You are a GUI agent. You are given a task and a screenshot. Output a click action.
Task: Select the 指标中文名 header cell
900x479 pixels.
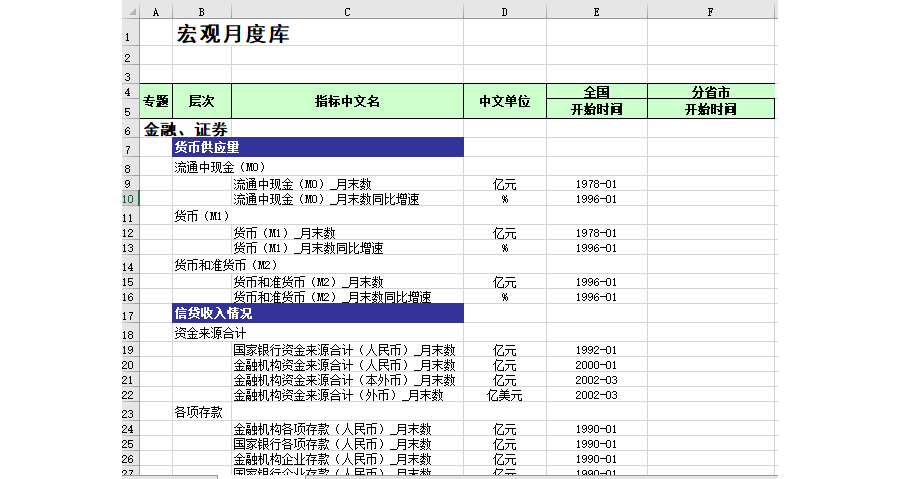pos(347,101)
